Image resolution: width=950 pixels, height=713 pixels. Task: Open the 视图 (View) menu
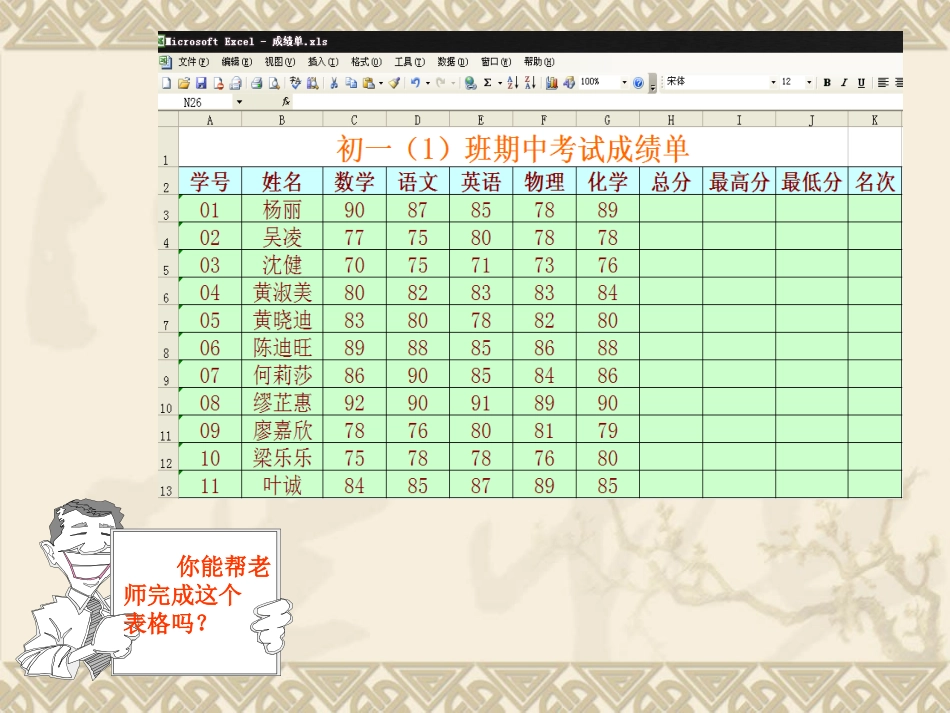pyautogui.click(x=279, y=61)
